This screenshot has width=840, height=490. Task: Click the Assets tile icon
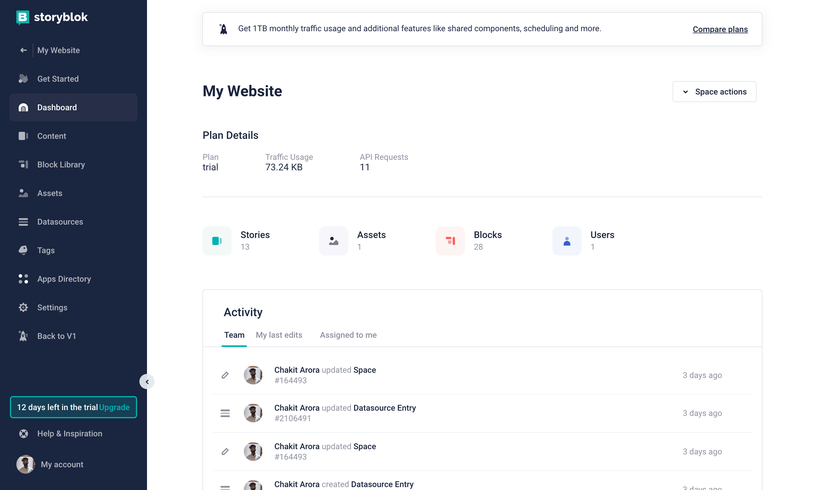[x=334, y=241]
